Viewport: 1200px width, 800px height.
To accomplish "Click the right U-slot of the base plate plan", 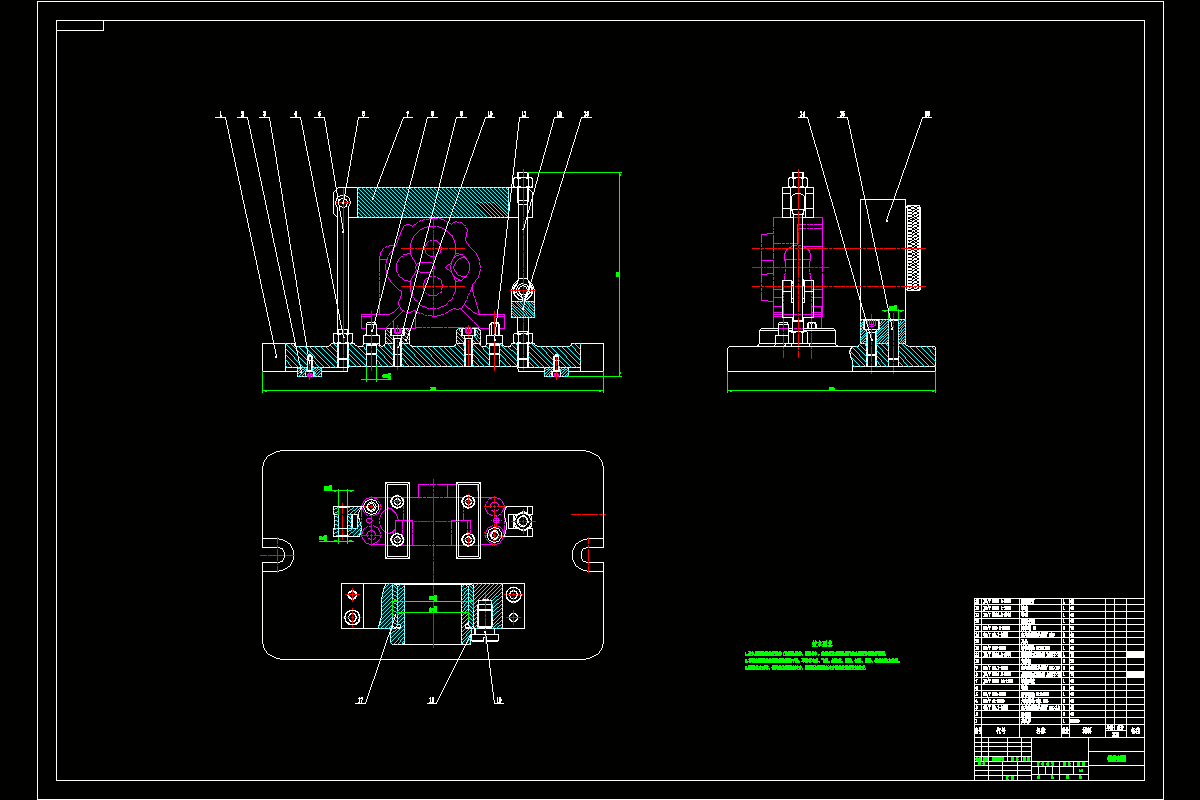I will point(588,553).
